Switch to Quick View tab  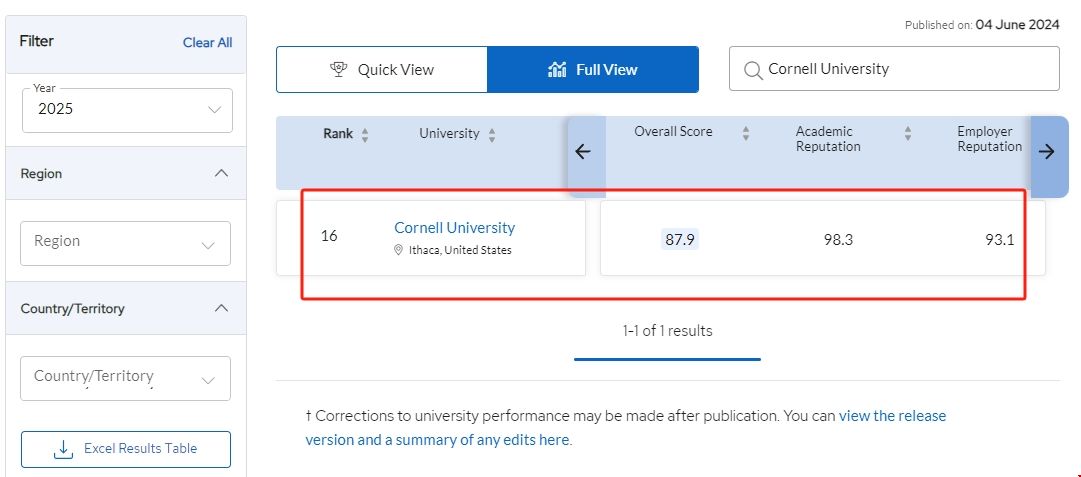(x=382, y=70)
